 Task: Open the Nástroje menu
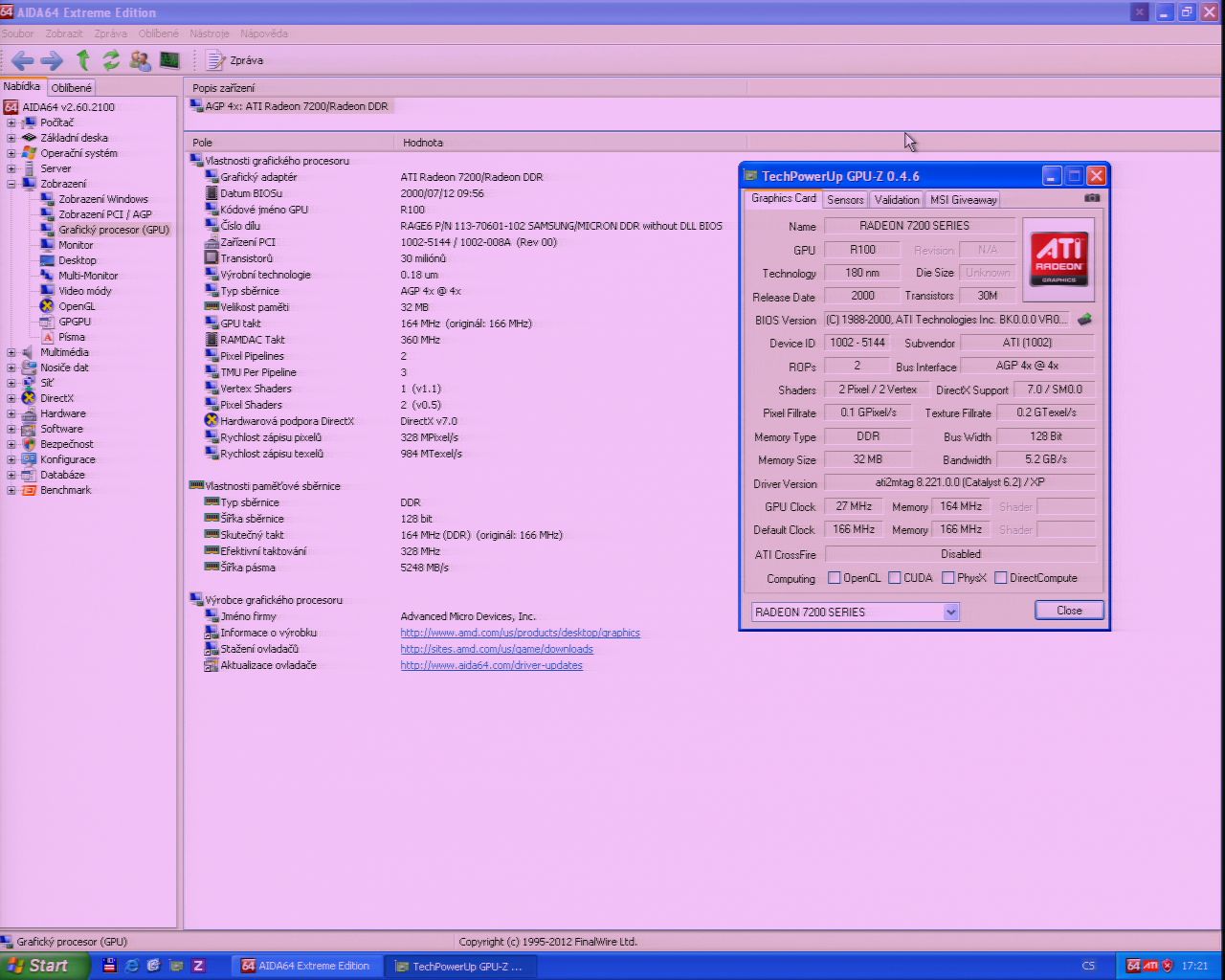coord(209,33)
